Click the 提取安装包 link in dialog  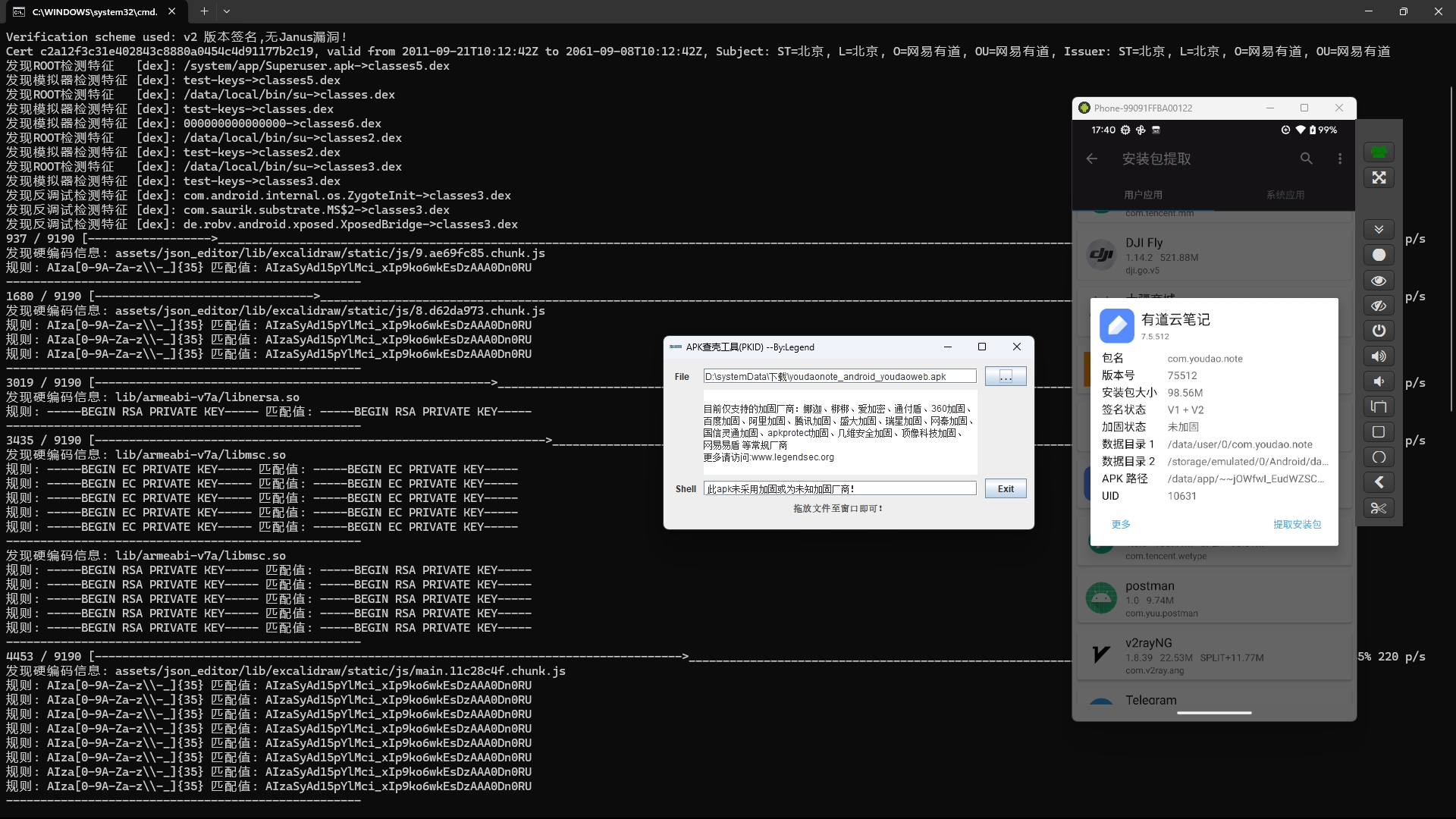tap(1297, 524)
